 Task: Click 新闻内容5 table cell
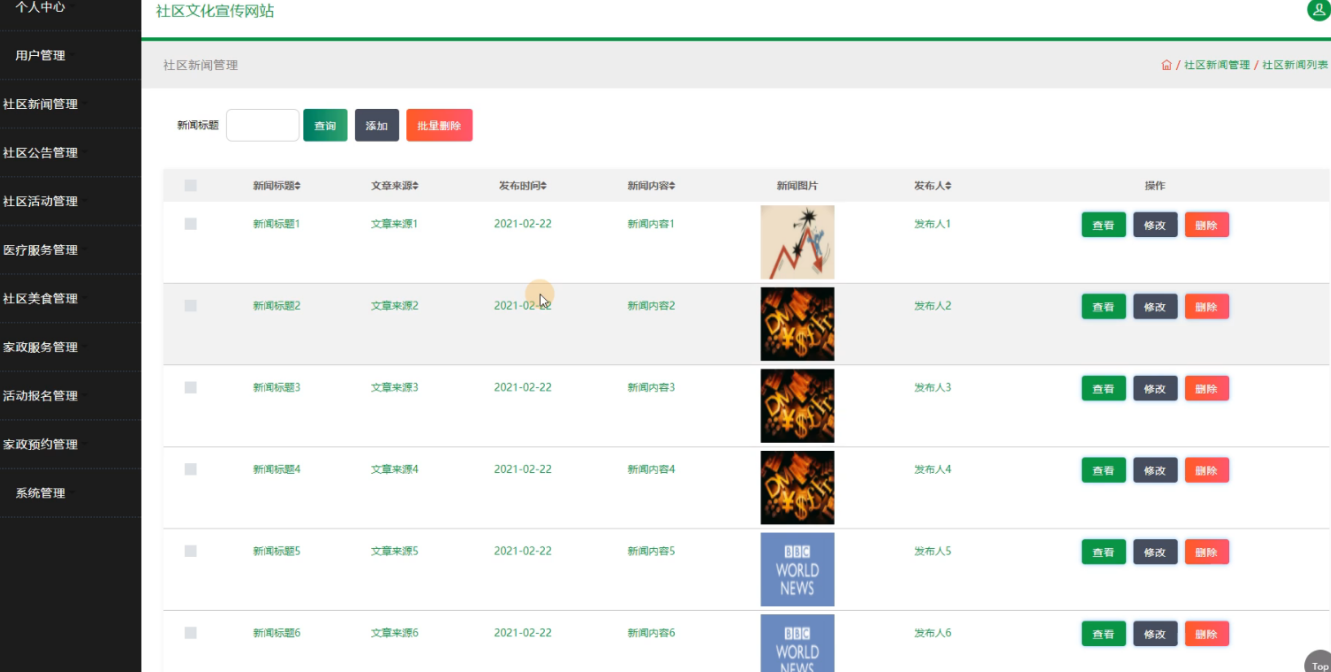click(x=651, y=551)
